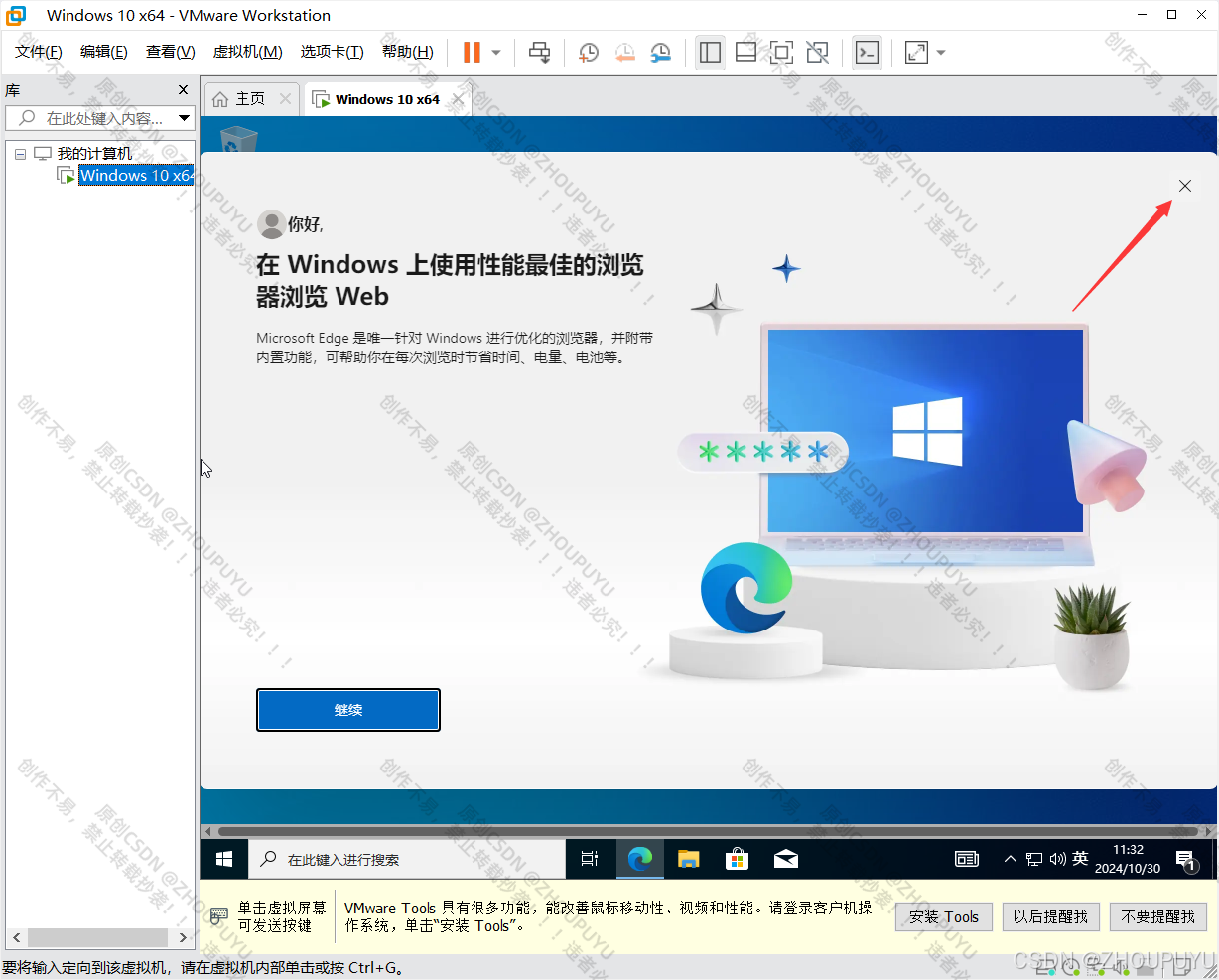
Task: Click the Windows taskbar search box
Action: point(407,859)
